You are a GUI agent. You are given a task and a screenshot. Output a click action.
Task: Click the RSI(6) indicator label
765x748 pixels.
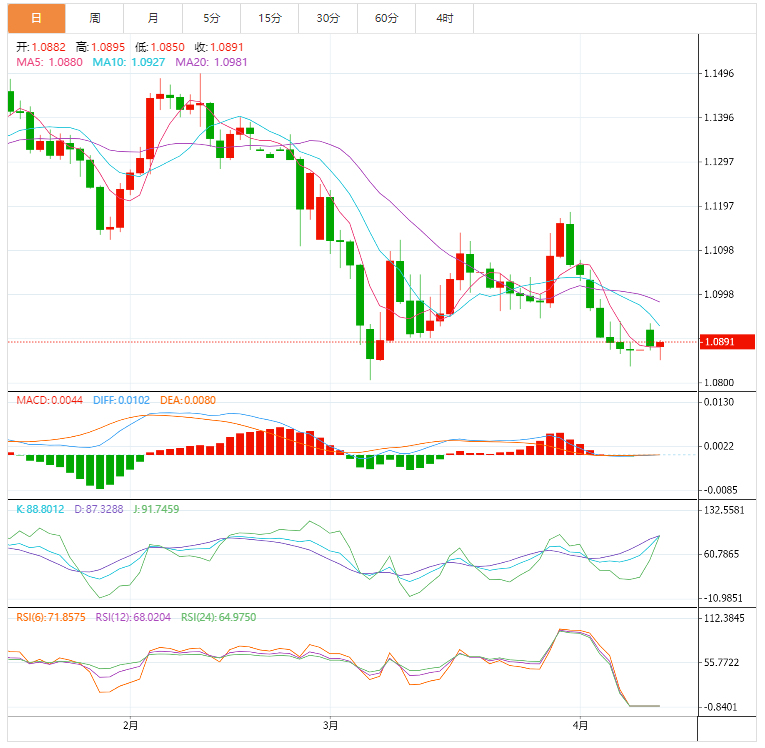point(51,618)
